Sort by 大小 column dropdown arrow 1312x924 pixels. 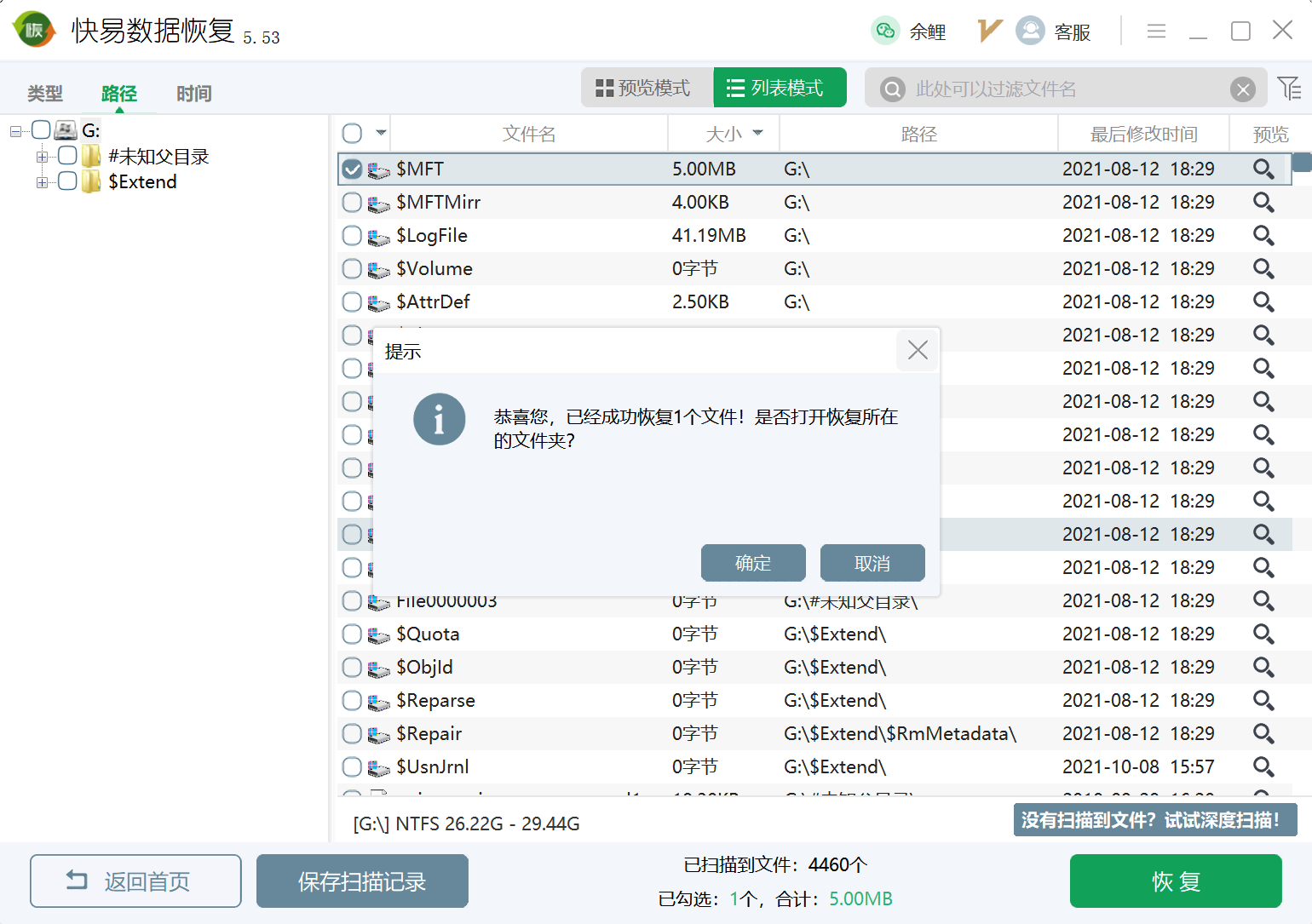[x=758, y=133]
